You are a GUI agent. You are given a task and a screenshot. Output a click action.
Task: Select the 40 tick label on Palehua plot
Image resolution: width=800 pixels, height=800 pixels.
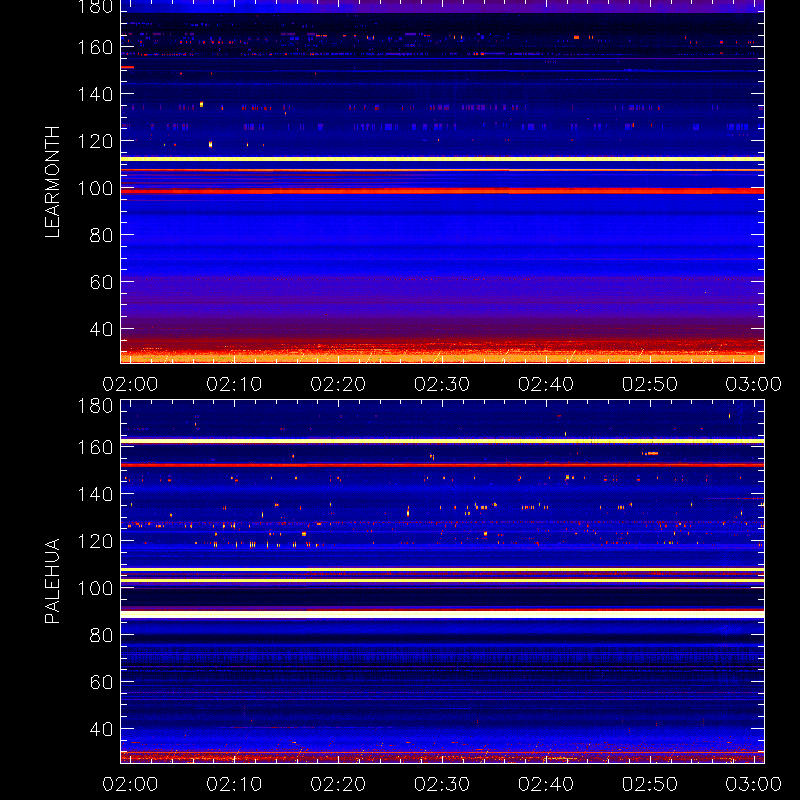click(x=101, y=730)
